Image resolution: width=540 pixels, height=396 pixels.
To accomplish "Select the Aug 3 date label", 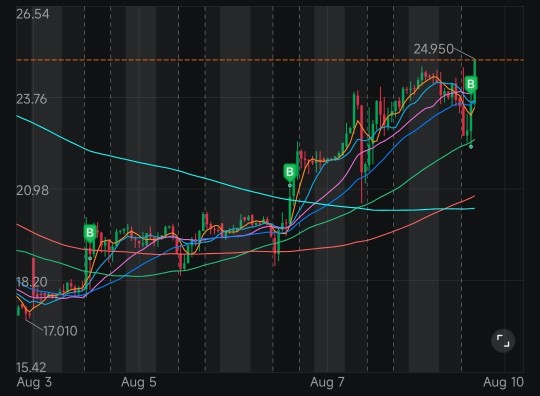I will 34,382.
